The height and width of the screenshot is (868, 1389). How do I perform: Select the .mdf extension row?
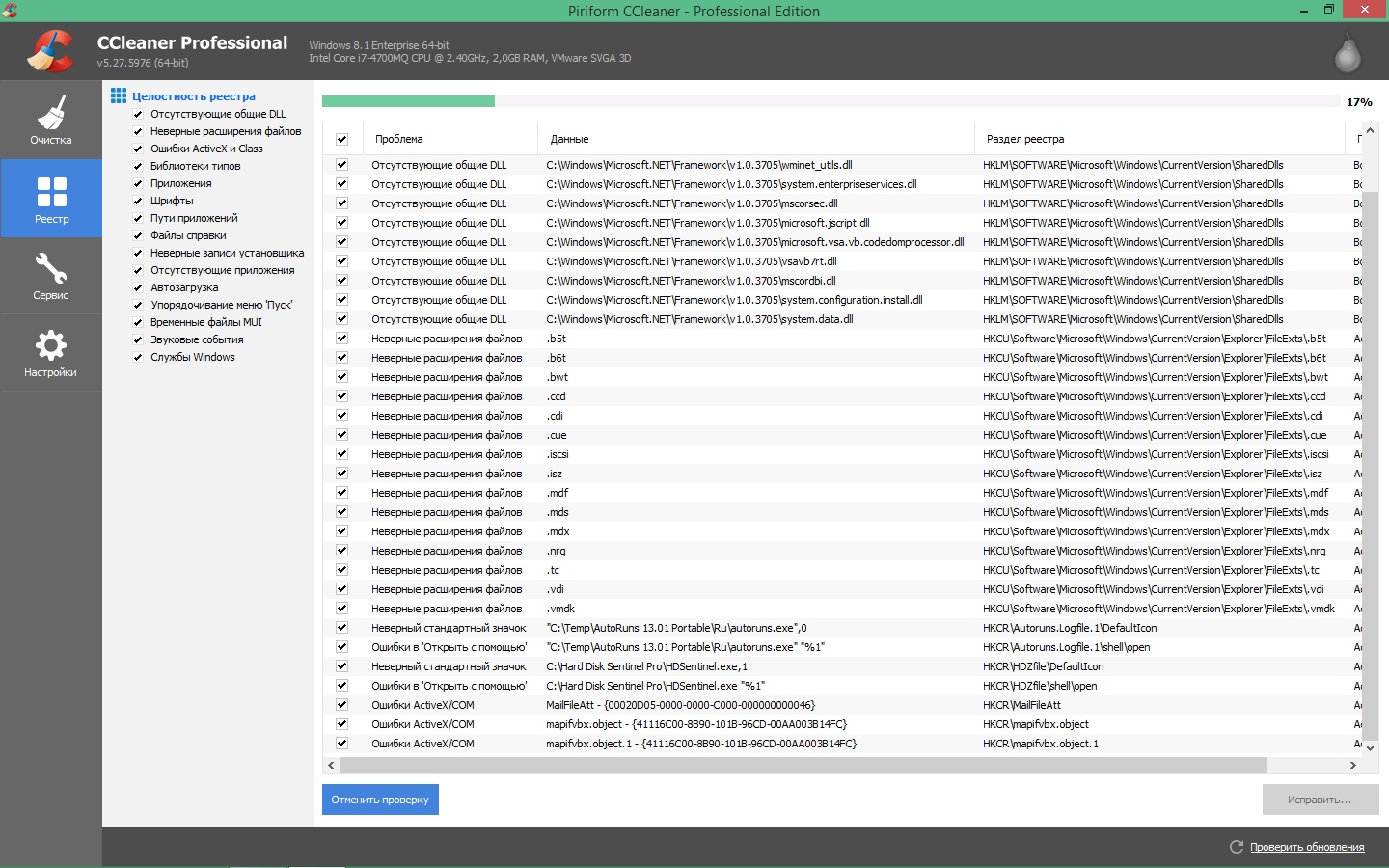(x=842, y=493)
